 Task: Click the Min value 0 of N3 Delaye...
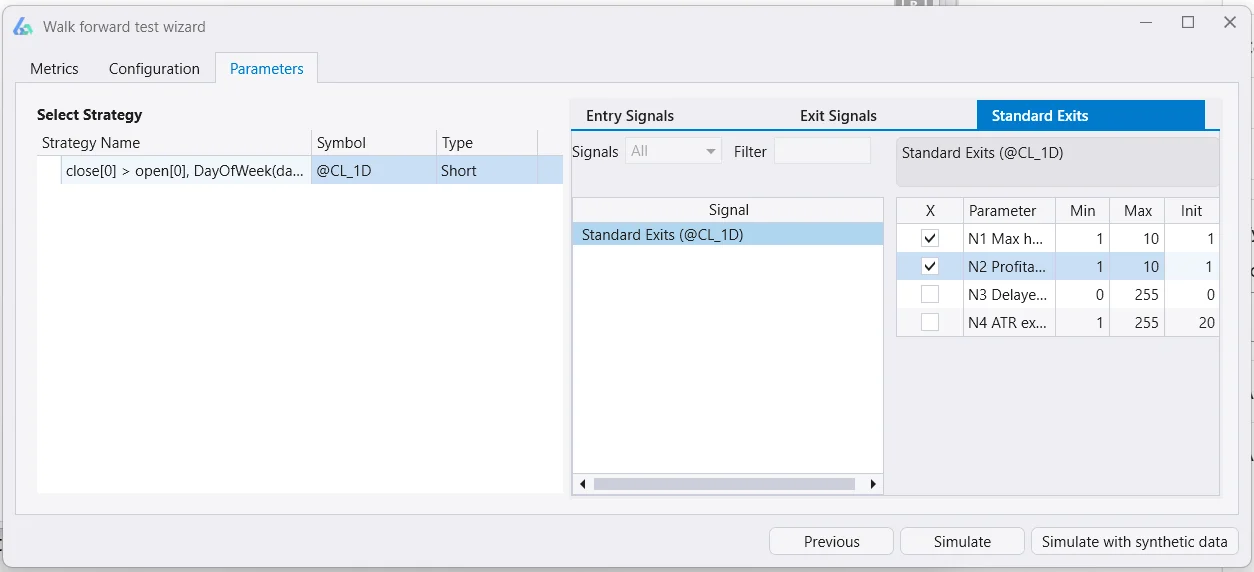[1082, 295]
